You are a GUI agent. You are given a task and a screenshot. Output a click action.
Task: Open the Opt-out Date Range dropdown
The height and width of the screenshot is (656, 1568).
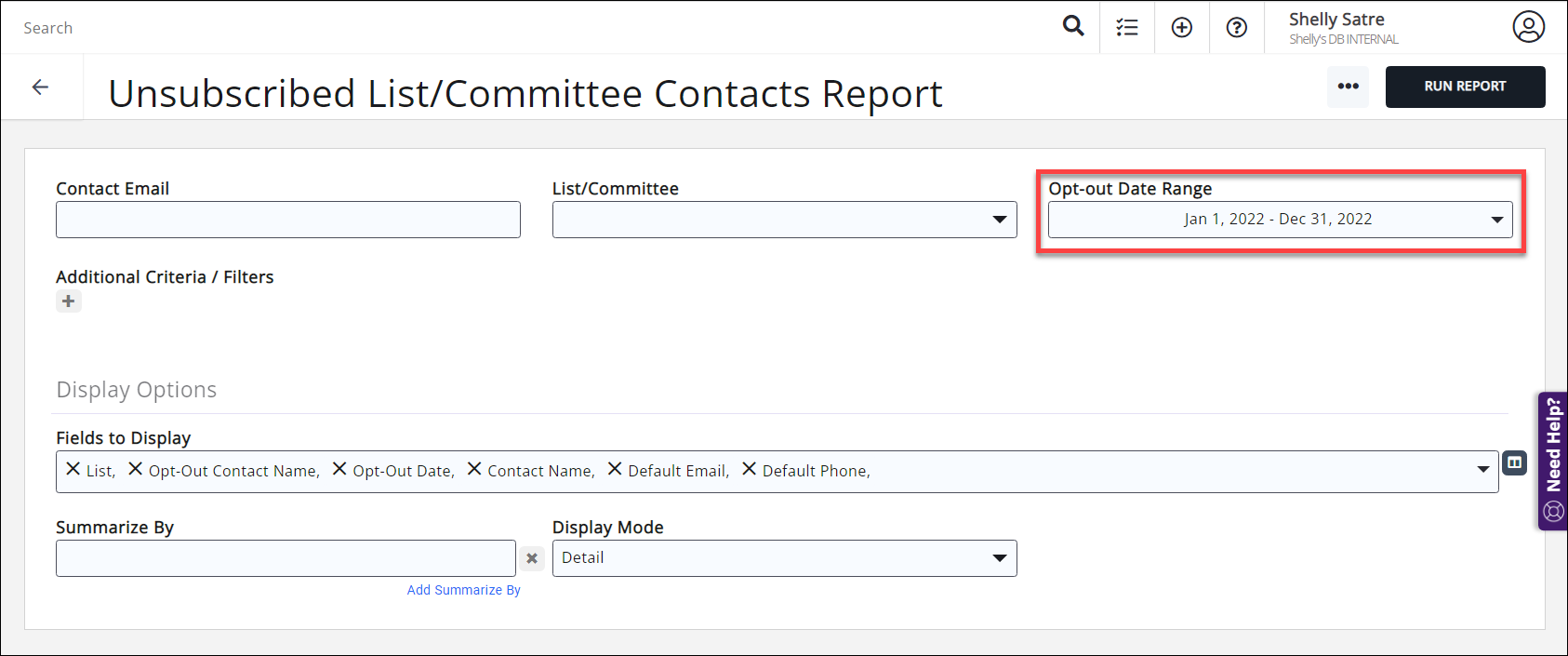(1496, 220)
